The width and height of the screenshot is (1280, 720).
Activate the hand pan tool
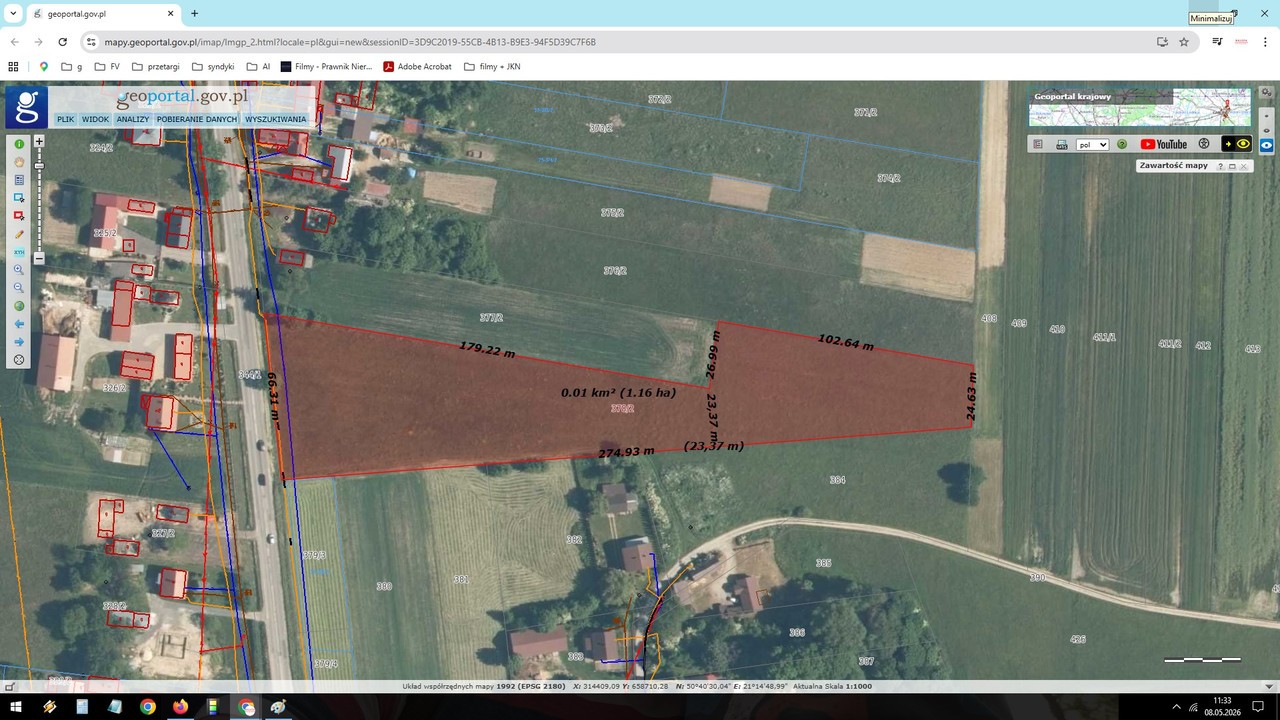[19, 163]
